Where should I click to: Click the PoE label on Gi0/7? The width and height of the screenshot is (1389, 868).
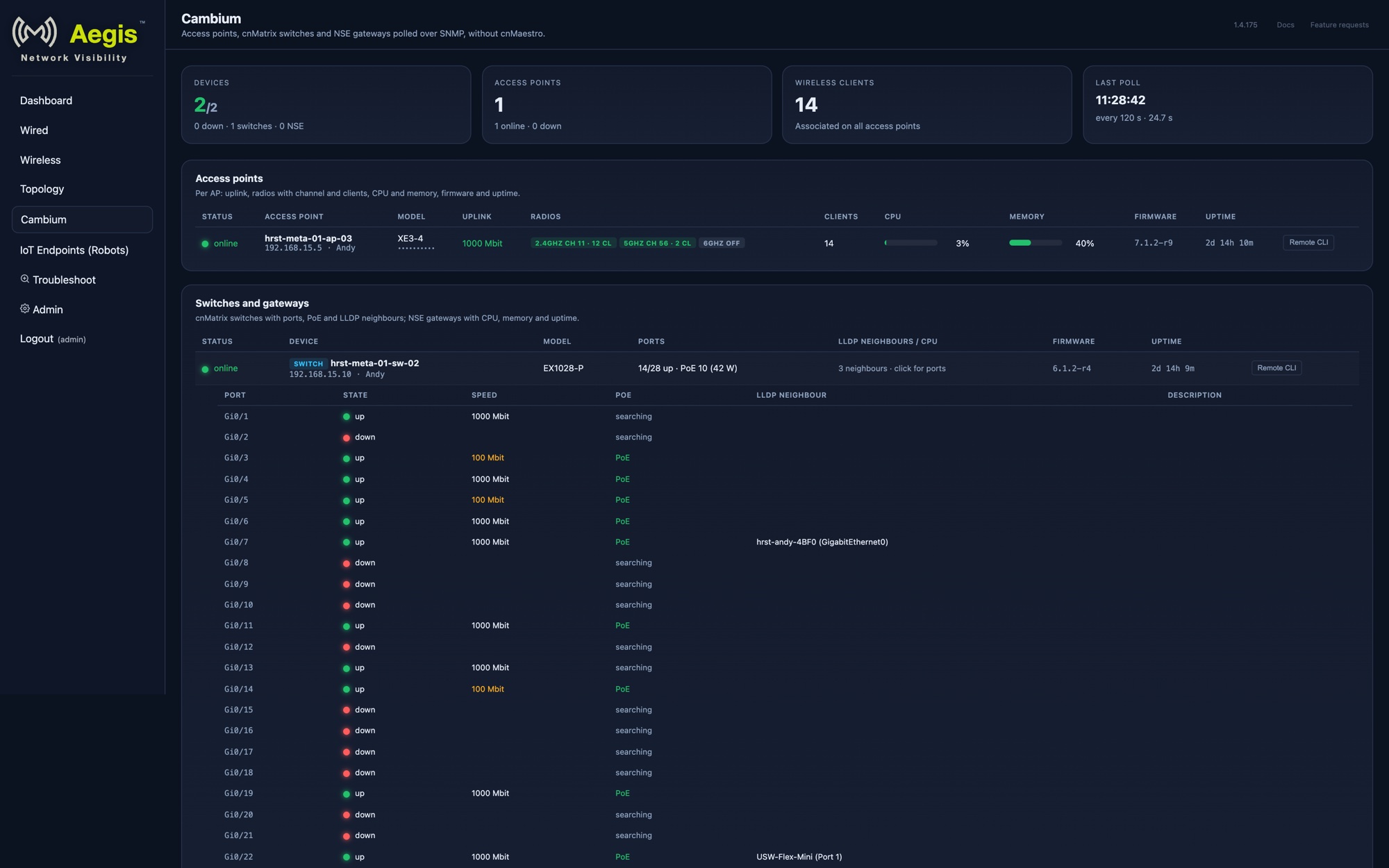[x=622, y=542]
